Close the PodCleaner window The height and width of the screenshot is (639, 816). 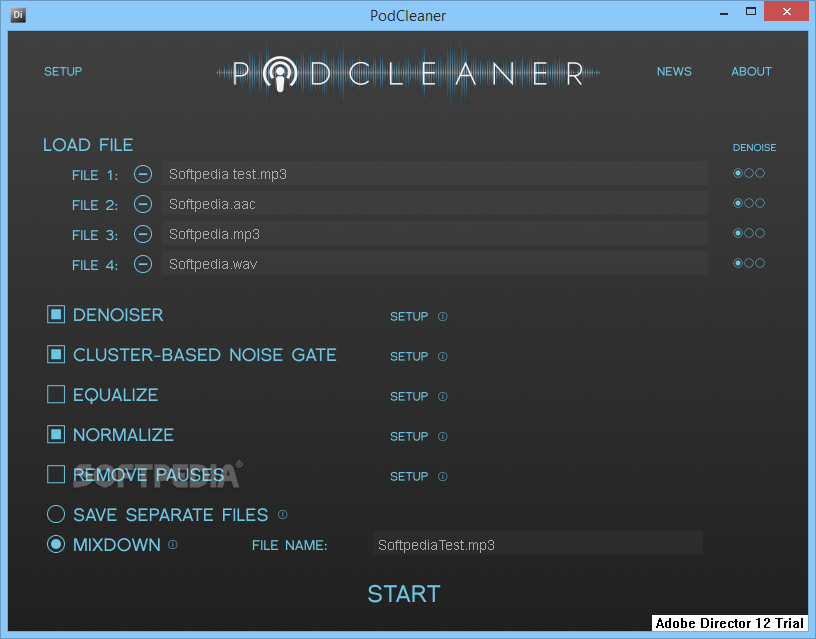coord(786,11)
